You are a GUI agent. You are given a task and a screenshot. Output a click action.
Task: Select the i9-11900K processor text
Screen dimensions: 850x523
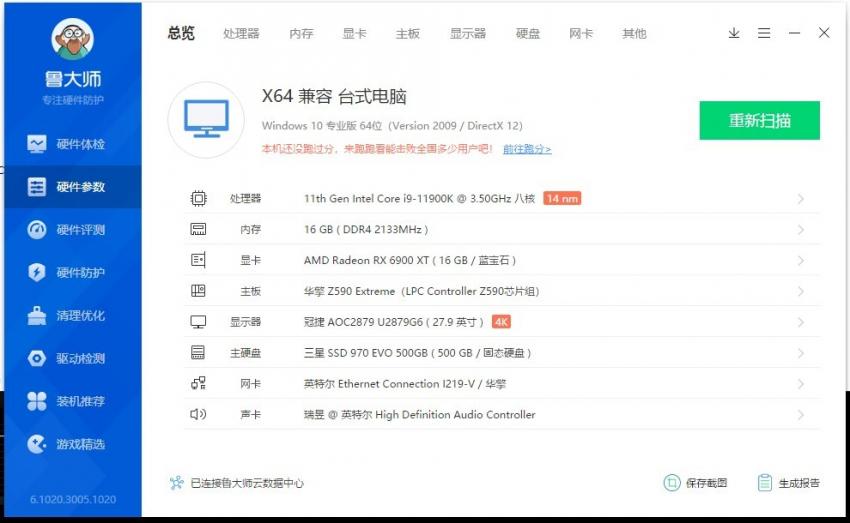[420, 198]
